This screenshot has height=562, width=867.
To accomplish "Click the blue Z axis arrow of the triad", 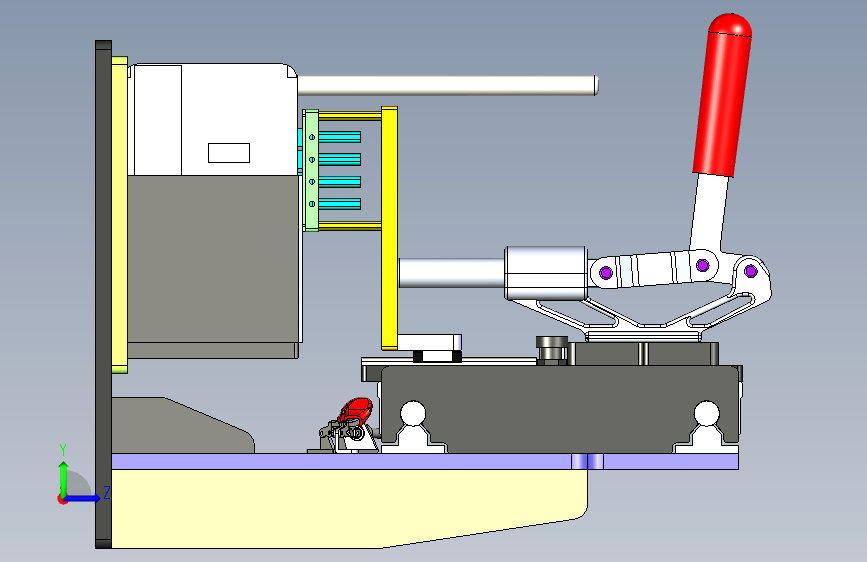I will tap(83, 498).
